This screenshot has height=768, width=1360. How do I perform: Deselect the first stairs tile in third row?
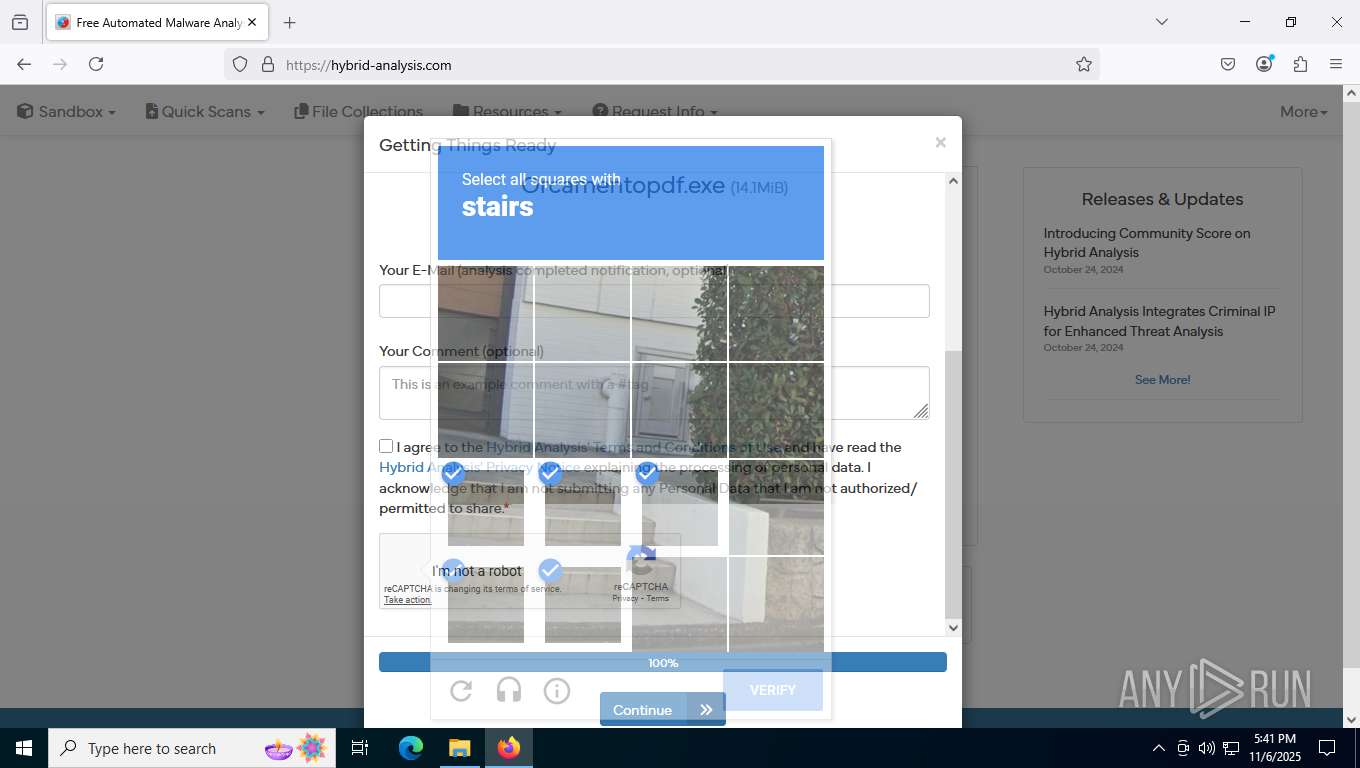(486, 507)
